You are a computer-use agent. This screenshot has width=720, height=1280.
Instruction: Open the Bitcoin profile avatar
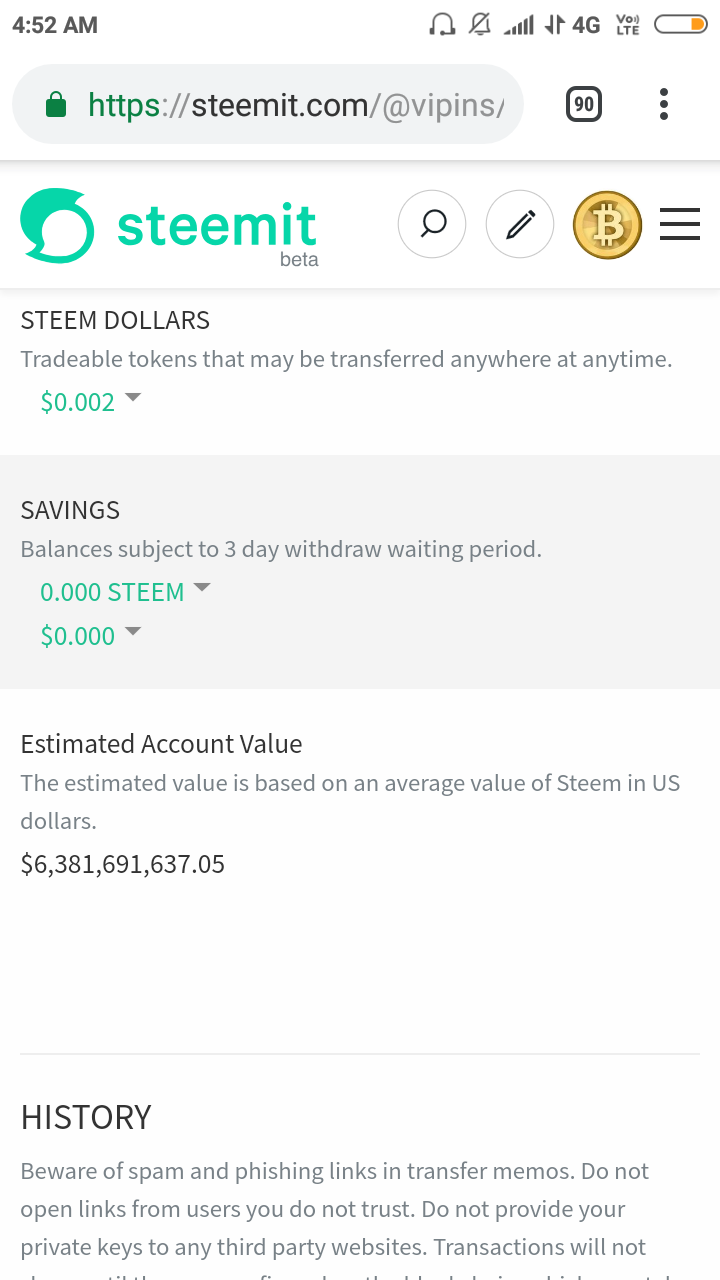[x=607, y=224]
